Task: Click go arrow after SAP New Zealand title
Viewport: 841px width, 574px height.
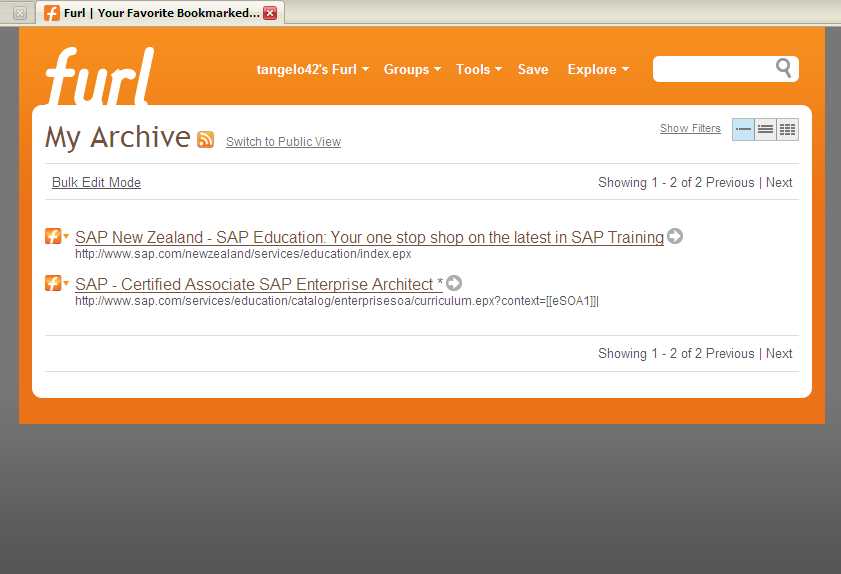Action: (x=675, y=236)
